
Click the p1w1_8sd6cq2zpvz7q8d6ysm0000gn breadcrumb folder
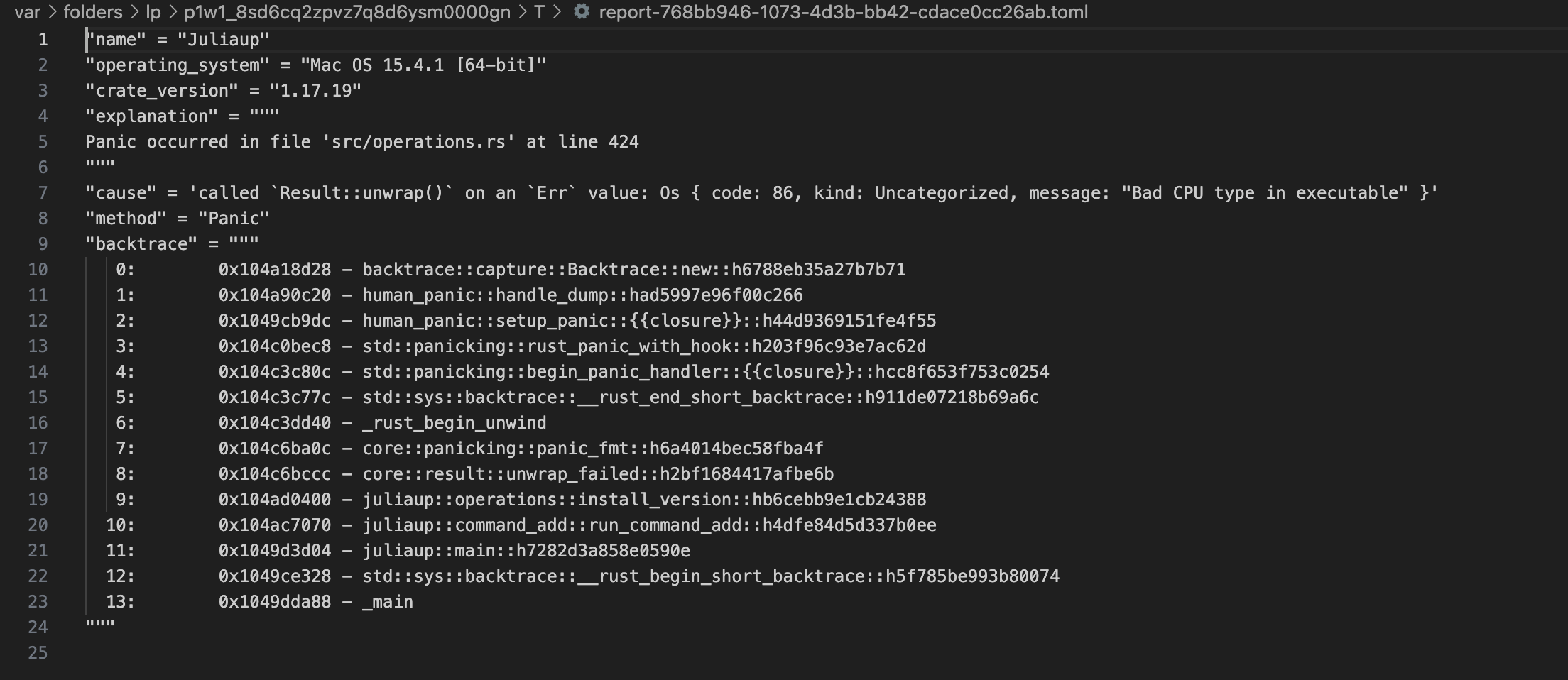tap(347, 12)
